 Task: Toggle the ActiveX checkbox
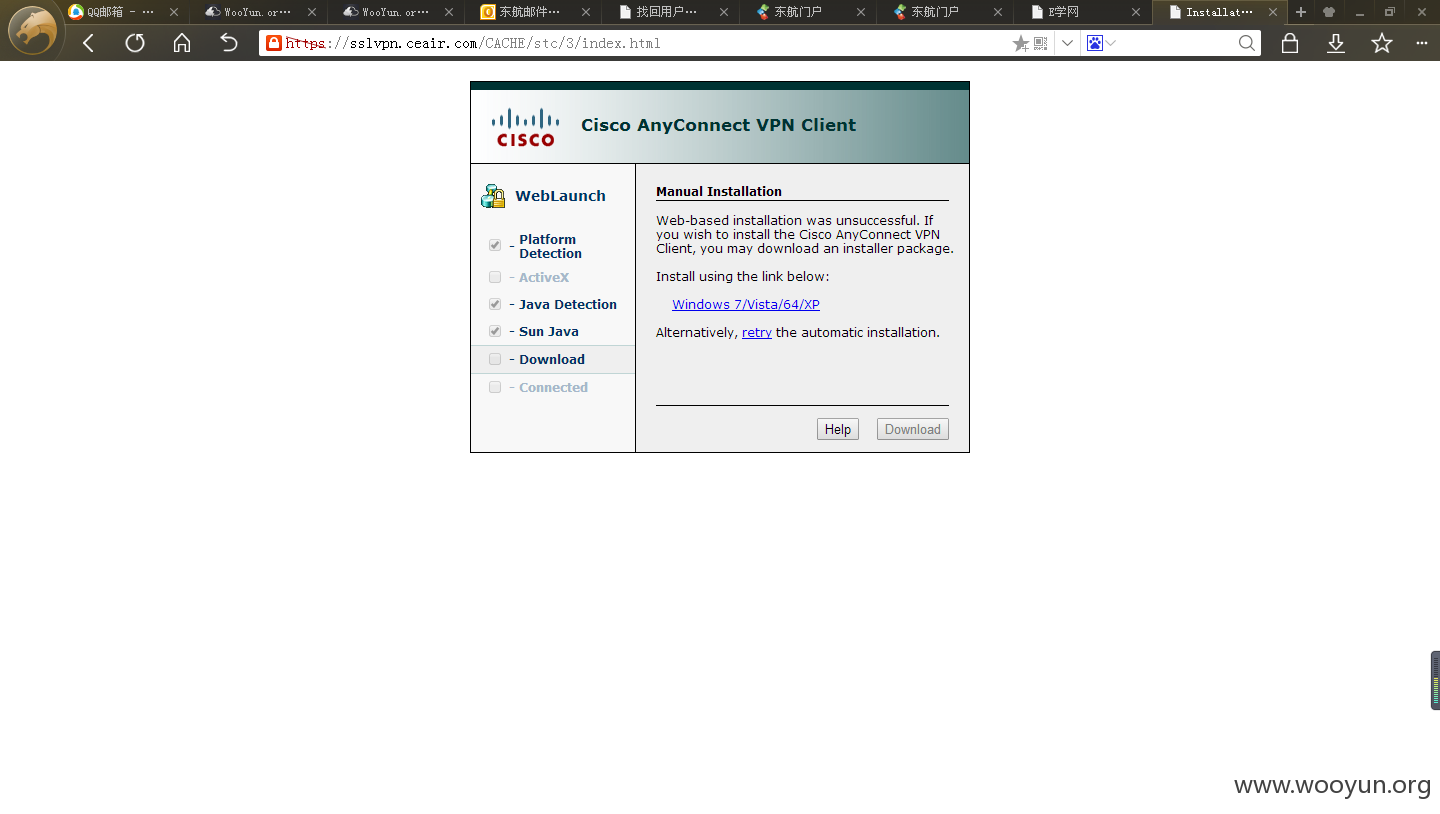(495, 277)
